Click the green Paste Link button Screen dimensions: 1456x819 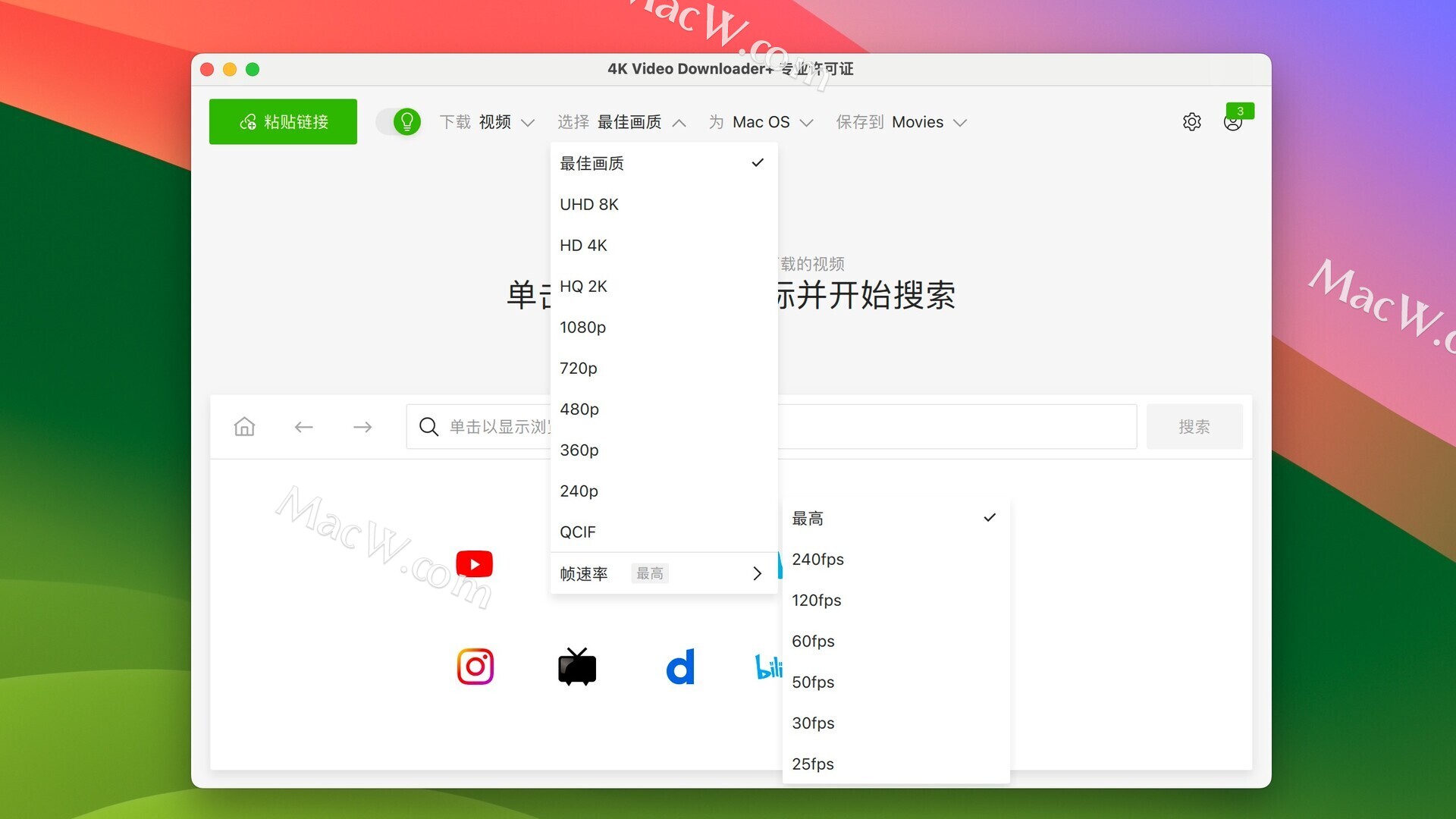pos(283,121)
